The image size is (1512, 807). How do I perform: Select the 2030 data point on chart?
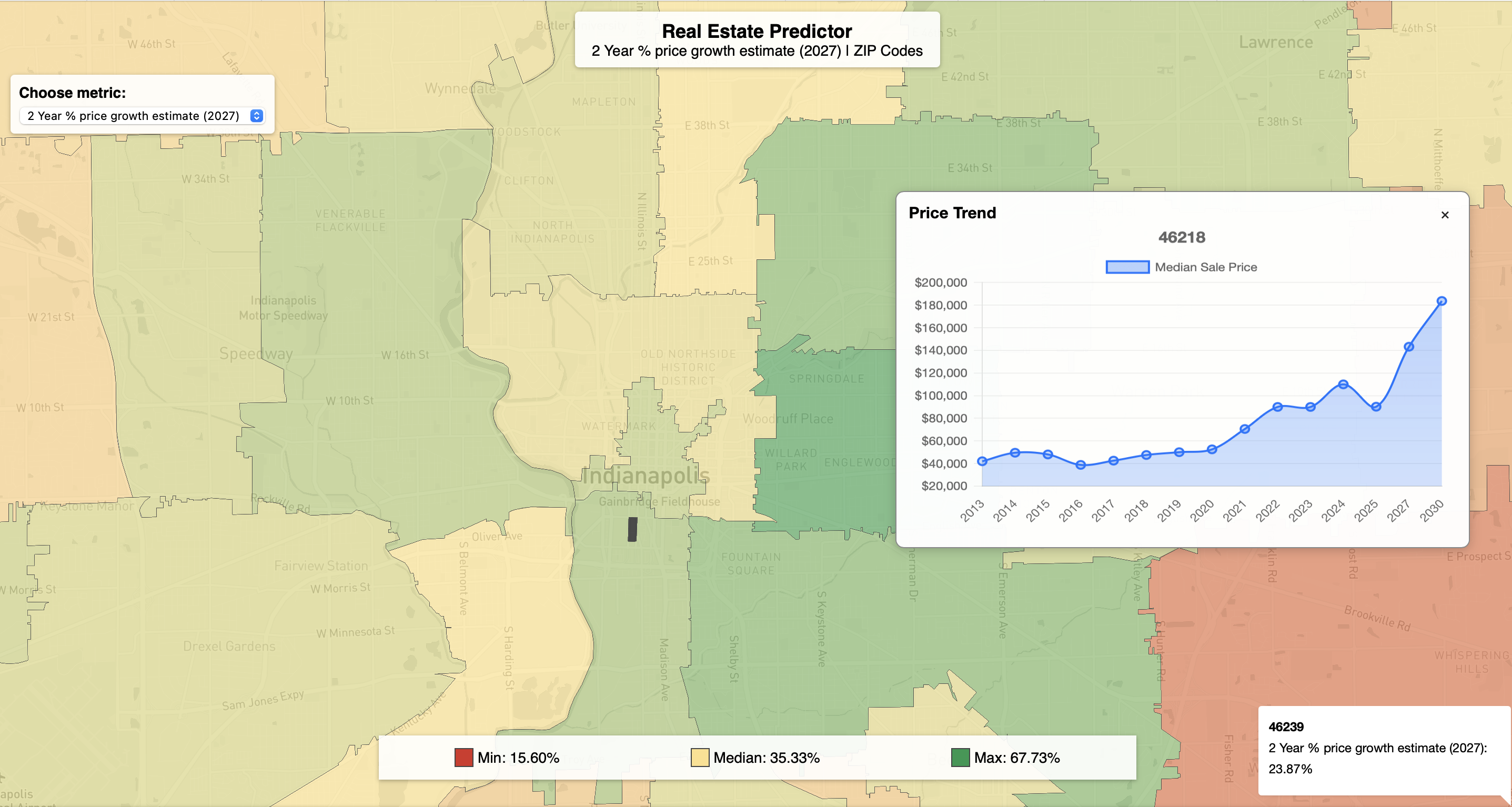pos(1442,301)
